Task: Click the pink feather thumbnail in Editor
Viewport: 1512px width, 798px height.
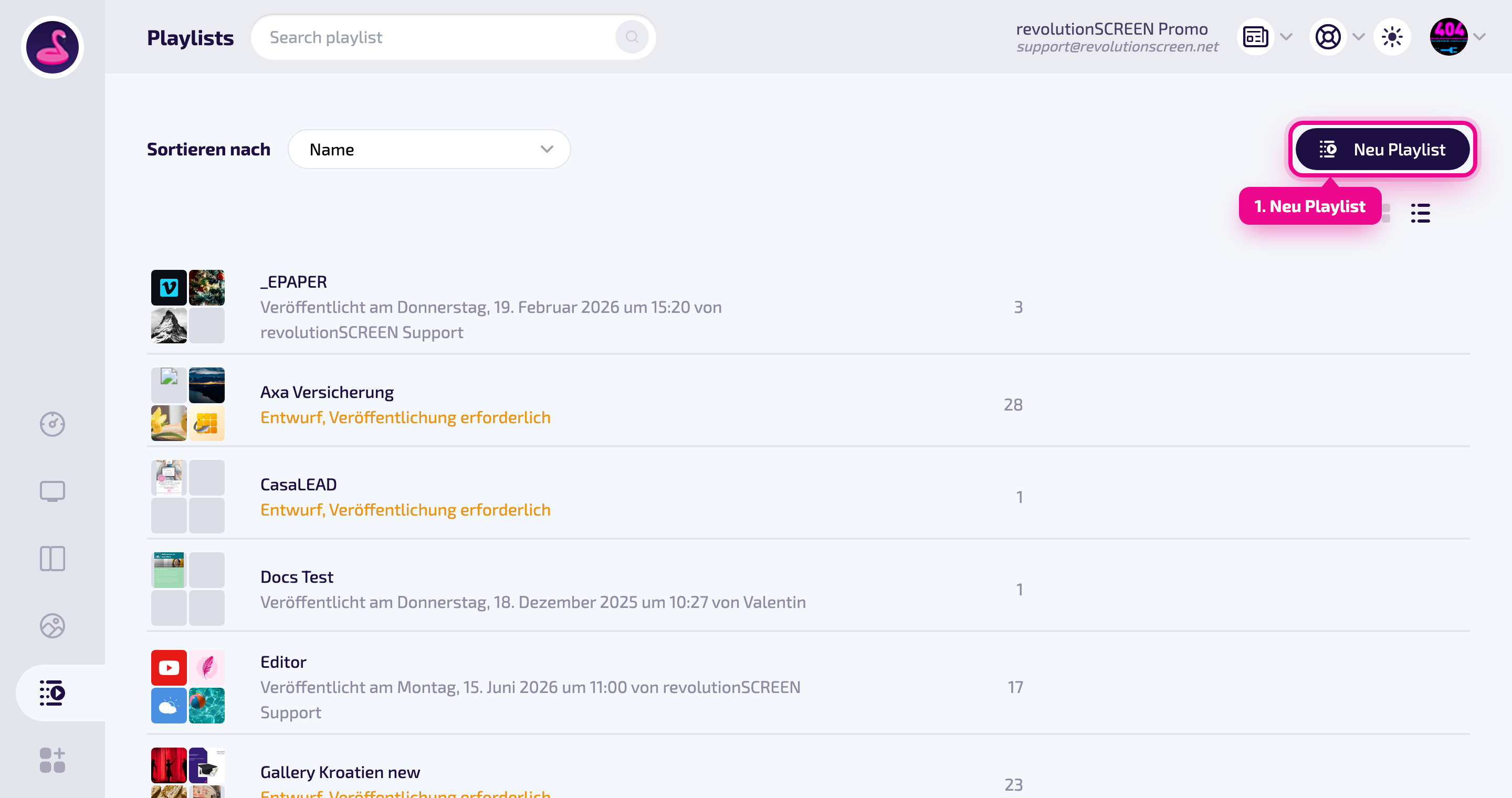Action: point(207,668)
